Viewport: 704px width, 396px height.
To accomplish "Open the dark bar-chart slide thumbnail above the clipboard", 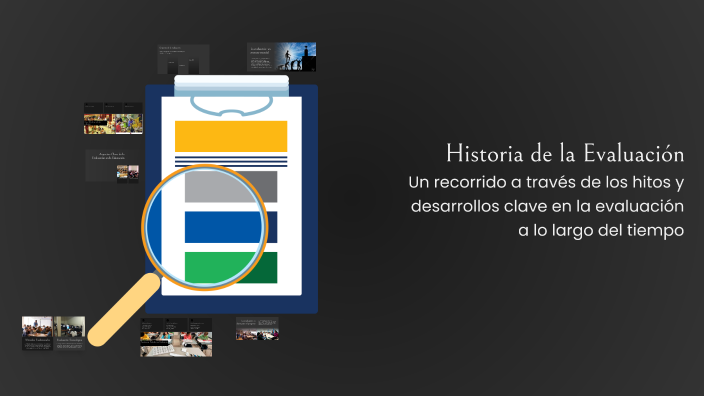I will 183,59.
